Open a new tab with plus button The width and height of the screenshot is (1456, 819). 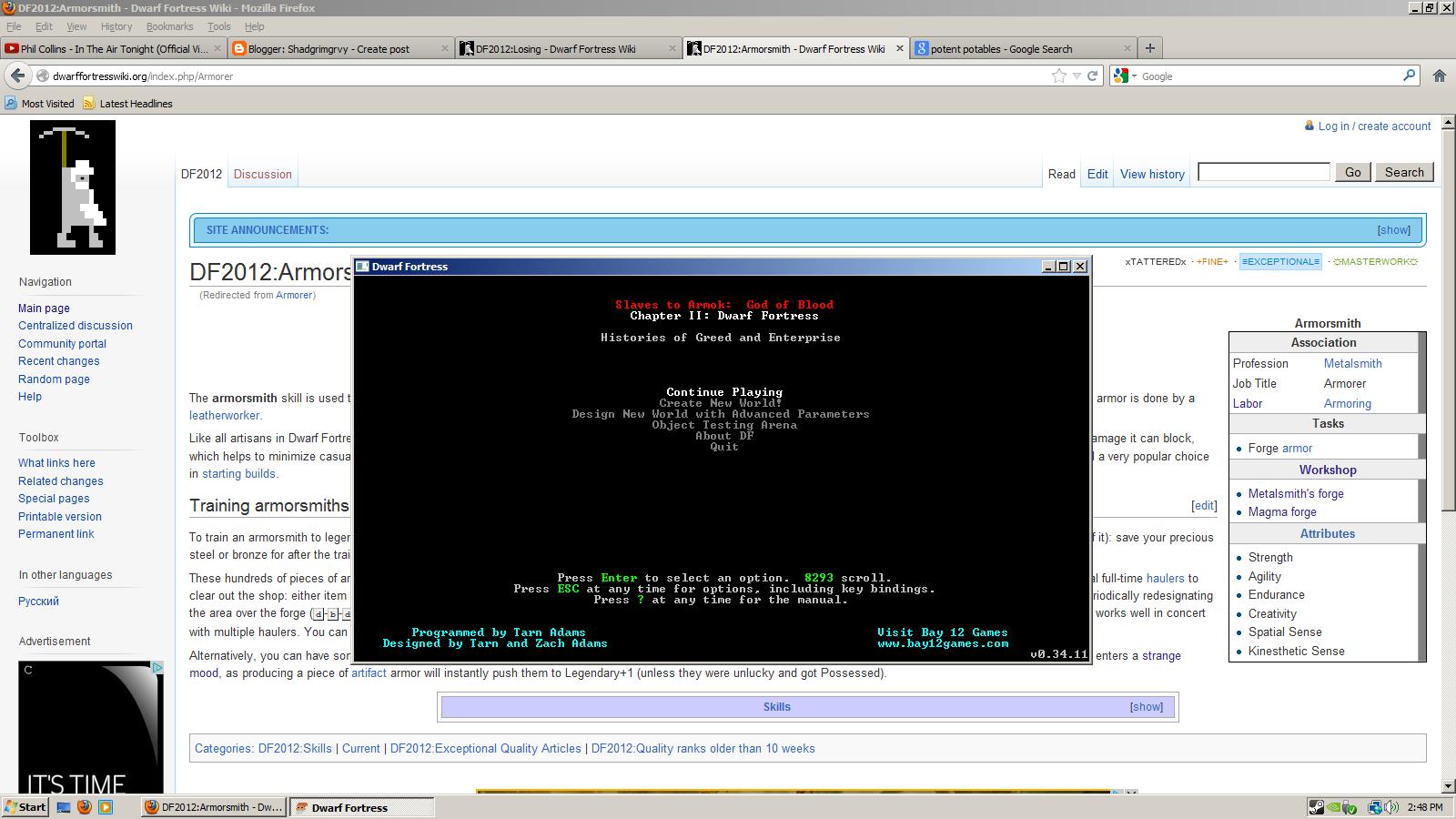(x=1150, y=48)
